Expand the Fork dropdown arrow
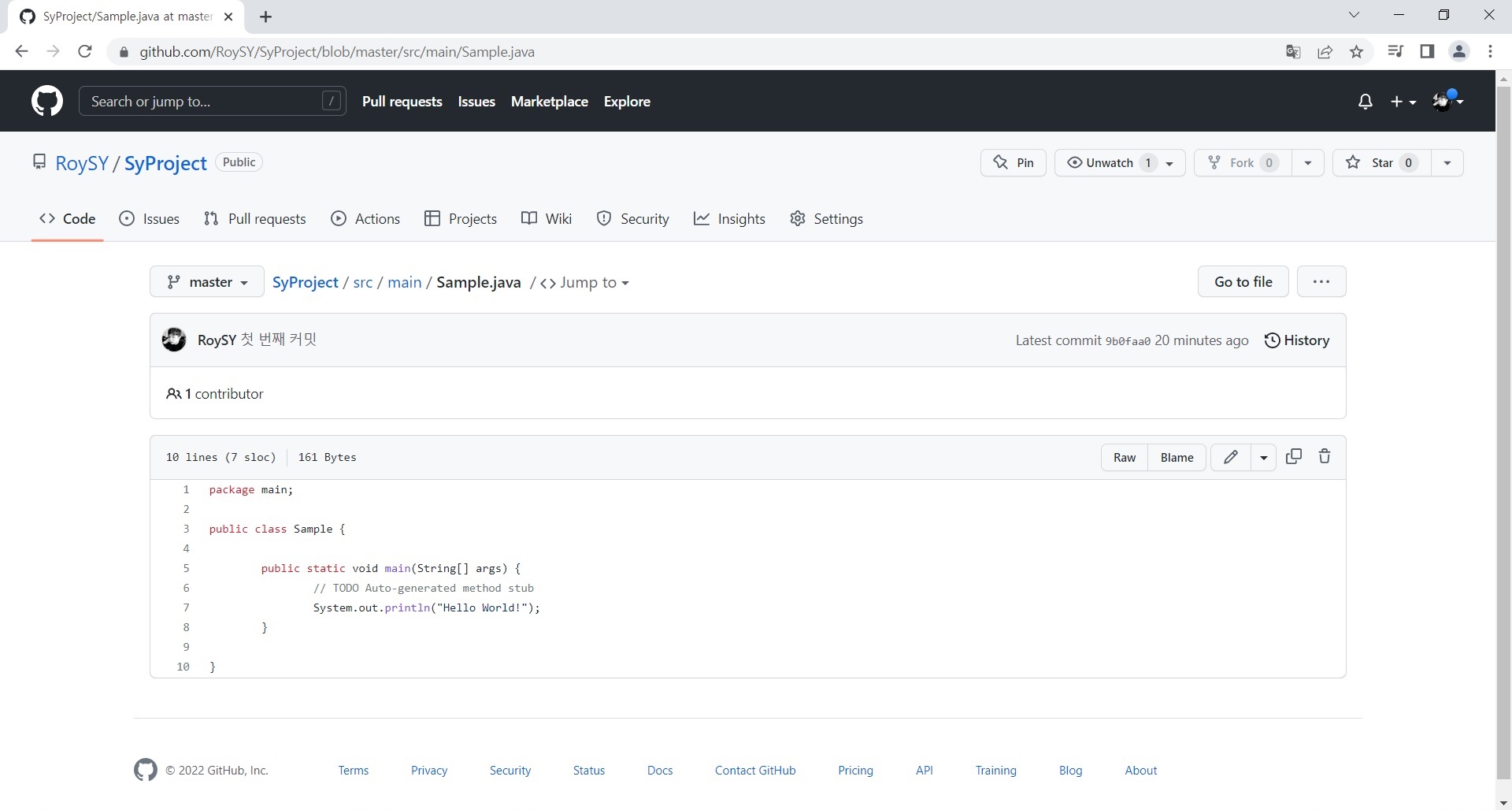 [1308, 162]
